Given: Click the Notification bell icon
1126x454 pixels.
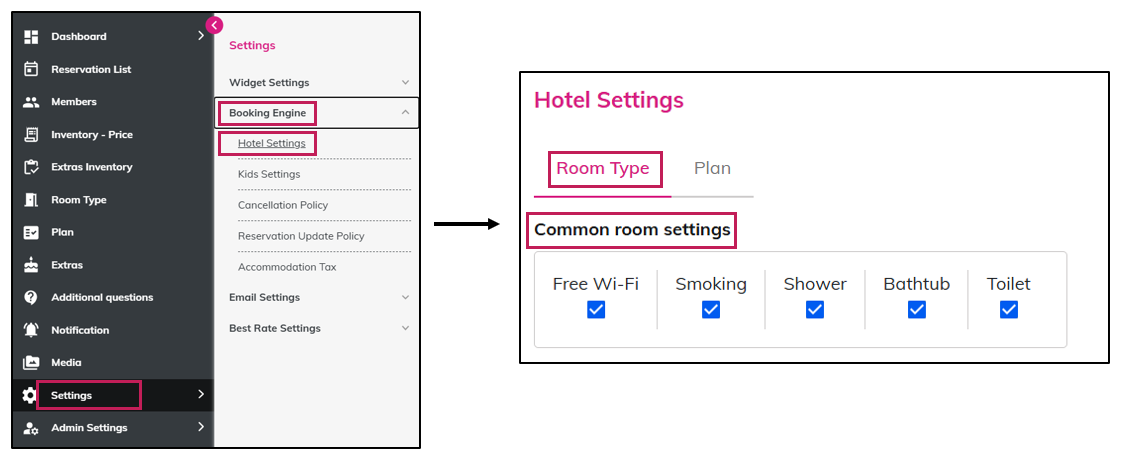Looking at the screenshot, I should [31, 330].
